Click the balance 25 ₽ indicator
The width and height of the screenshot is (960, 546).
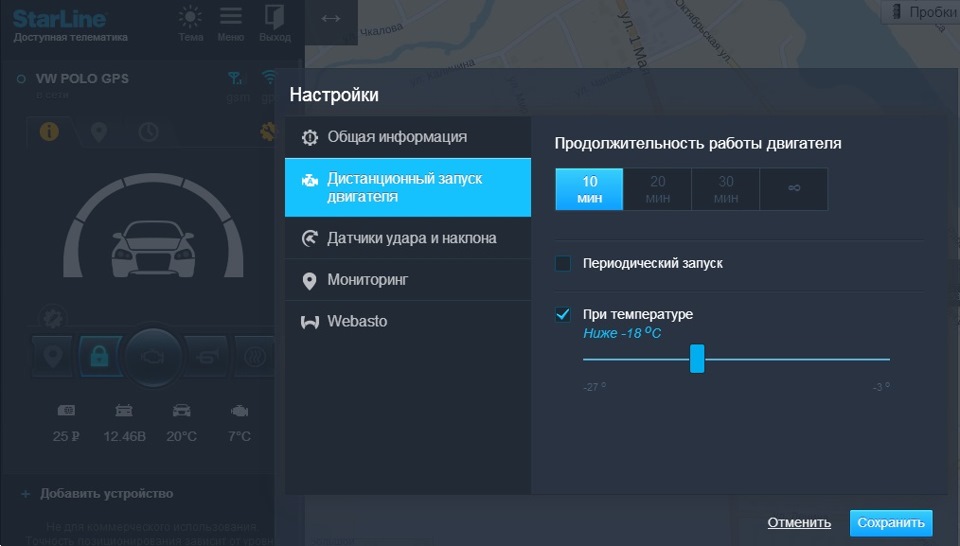[66, 424]
